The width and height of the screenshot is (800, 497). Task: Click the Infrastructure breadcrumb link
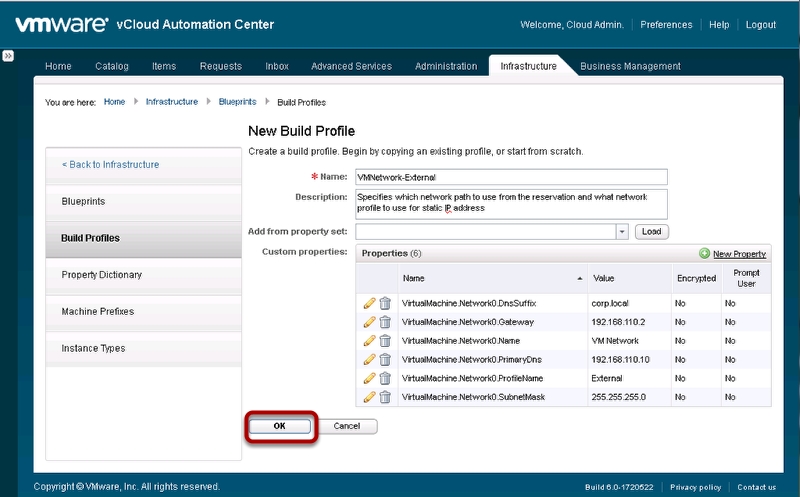172,102
